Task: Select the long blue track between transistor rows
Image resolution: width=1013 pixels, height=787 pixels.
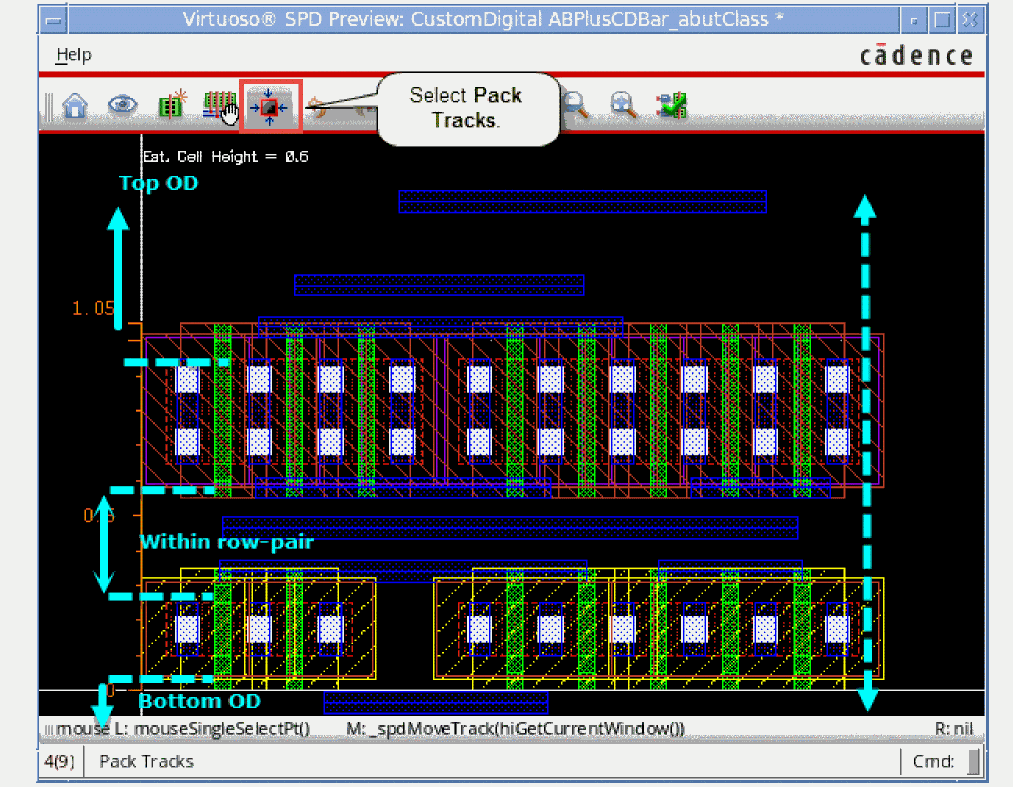Action: pyautogui.click(x=510, y=527)
